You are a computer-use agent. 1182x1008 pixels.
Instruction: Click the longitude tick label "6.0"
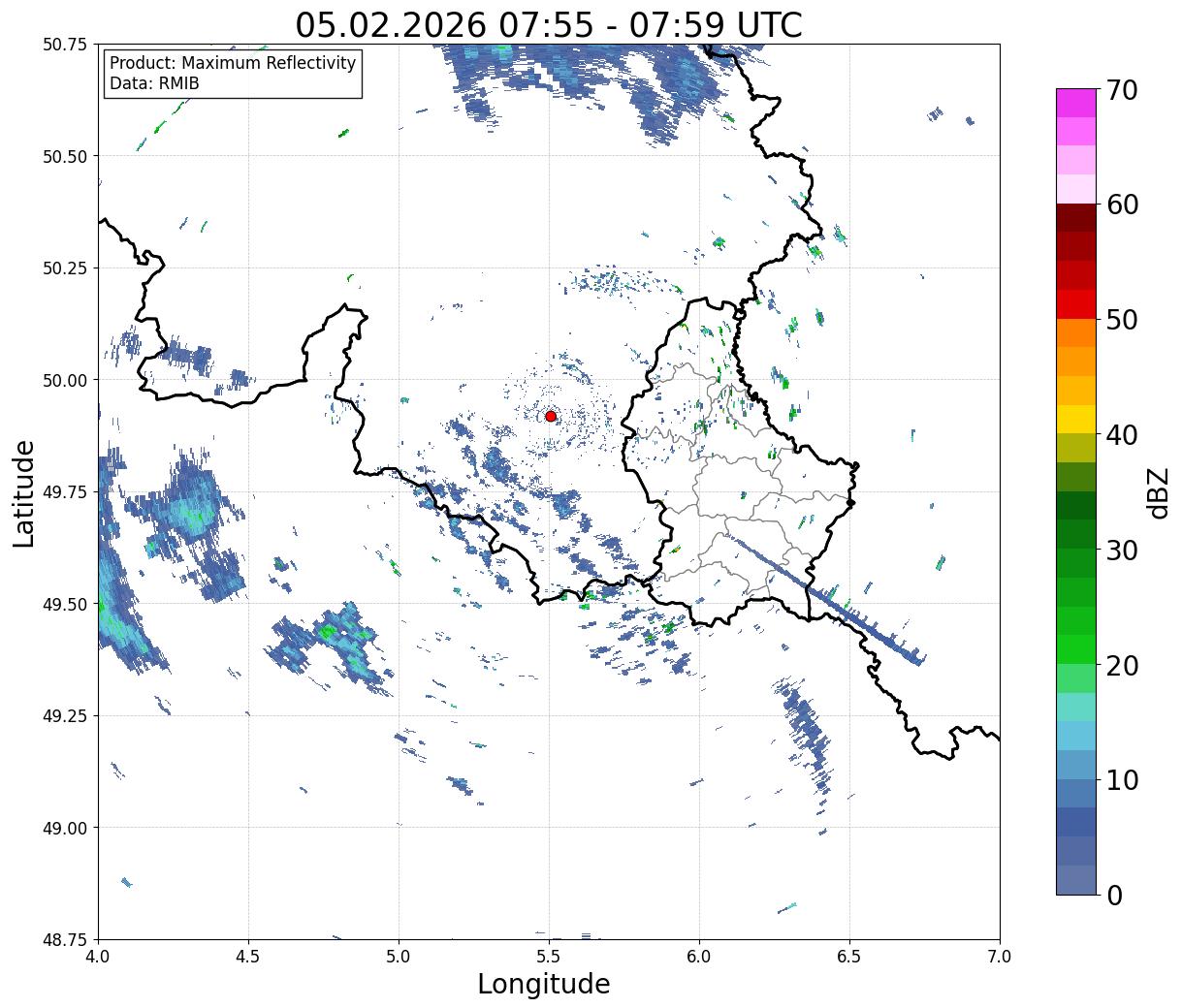click(x=699, y=957)
